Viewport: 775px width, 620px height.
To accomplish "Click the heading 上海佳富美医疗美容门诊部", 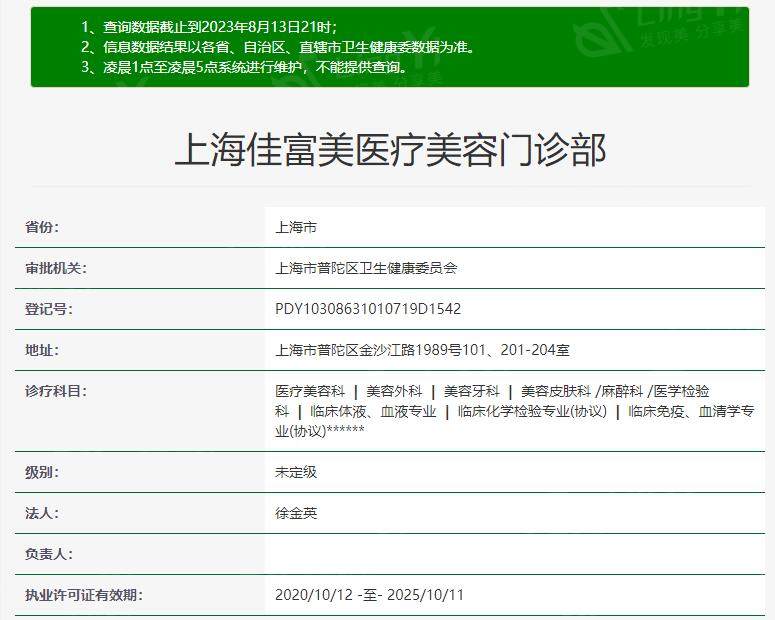I will [390, 149].
